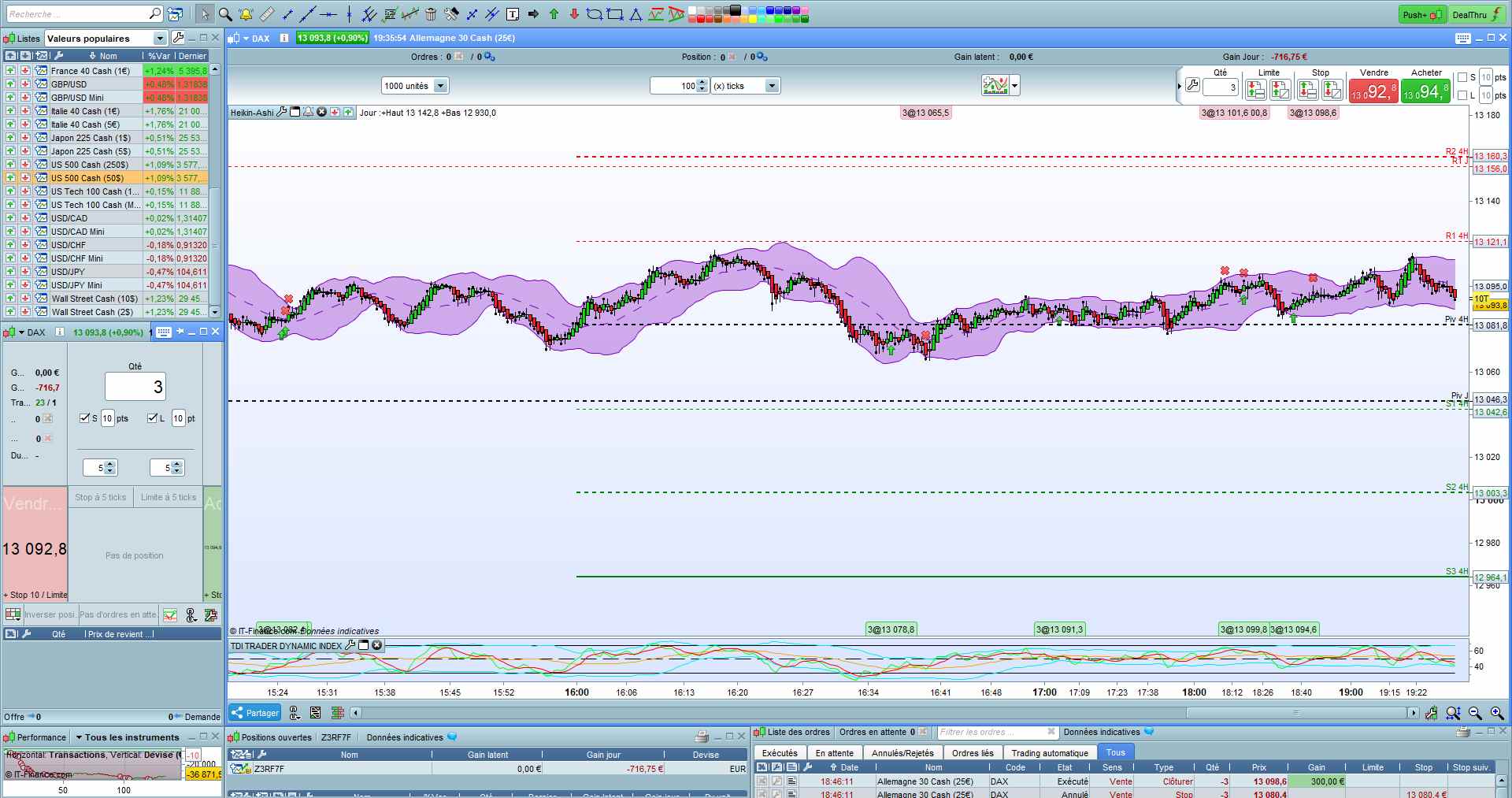Place a red down arrow marker
This screenshot has height=798, width=1512.
574,14
